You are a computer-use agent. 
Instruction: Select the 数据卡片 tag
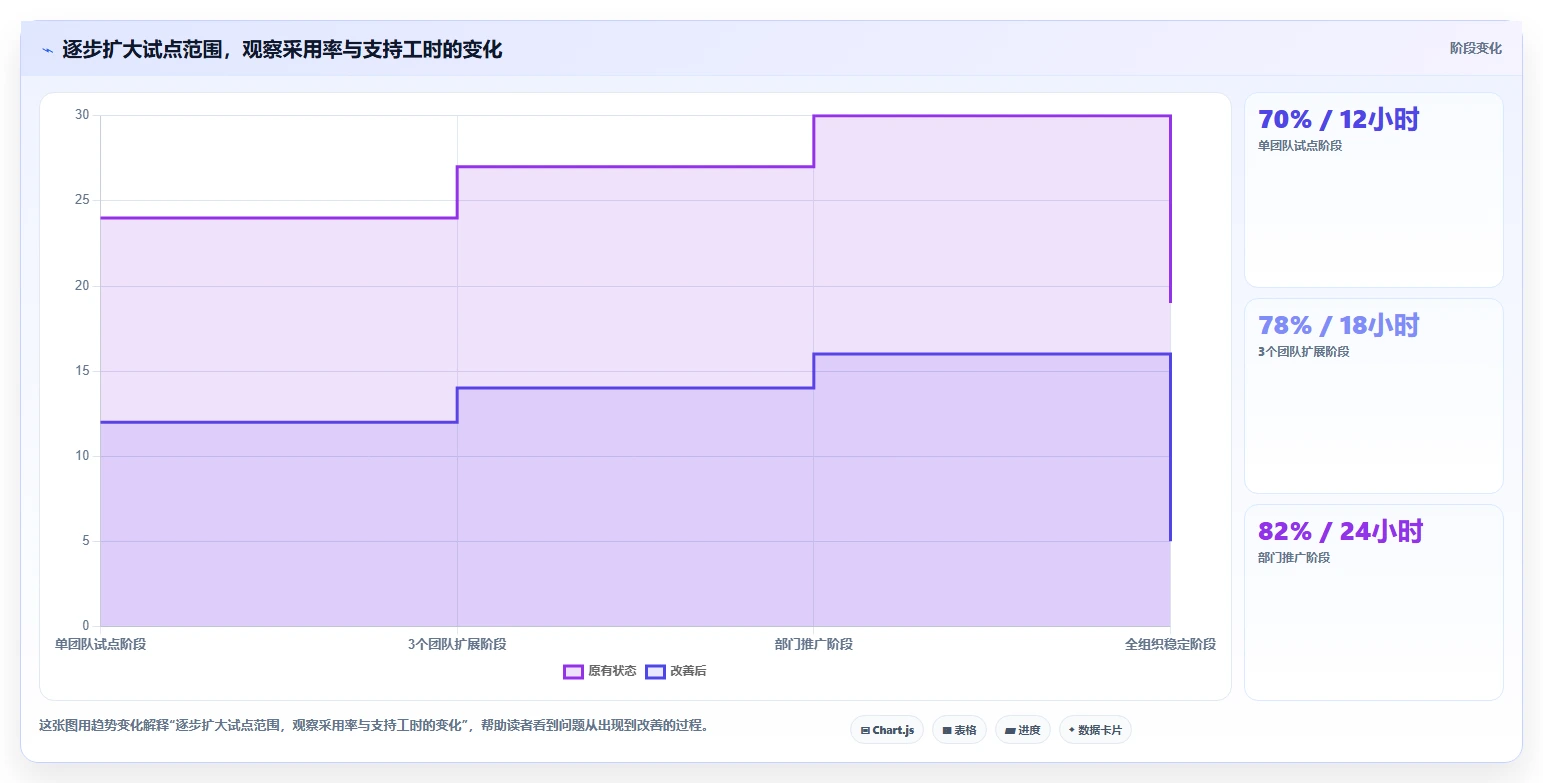point(1095,730)
